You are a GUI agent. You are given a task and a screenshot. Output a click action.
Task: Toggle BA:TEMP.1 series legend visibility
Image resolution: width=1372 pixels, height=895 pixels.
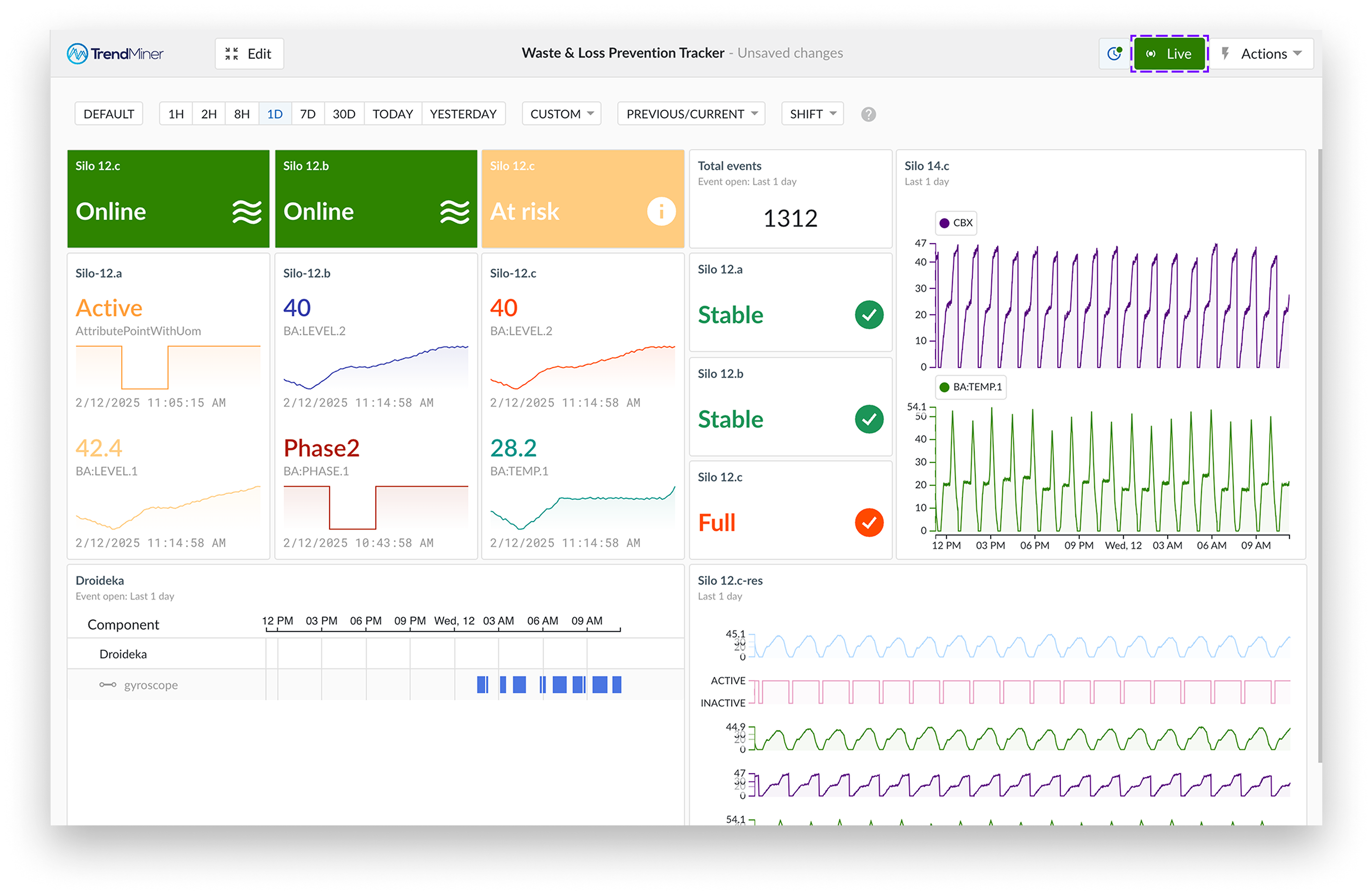(971, 387)
